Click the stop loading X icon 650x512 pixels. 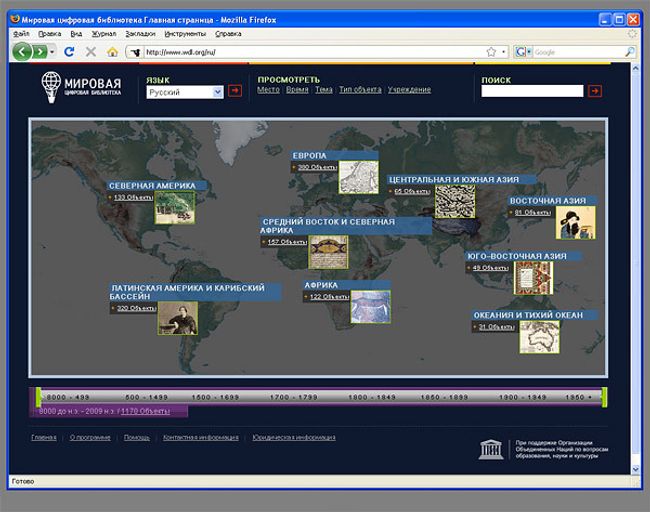click(91, 52)
